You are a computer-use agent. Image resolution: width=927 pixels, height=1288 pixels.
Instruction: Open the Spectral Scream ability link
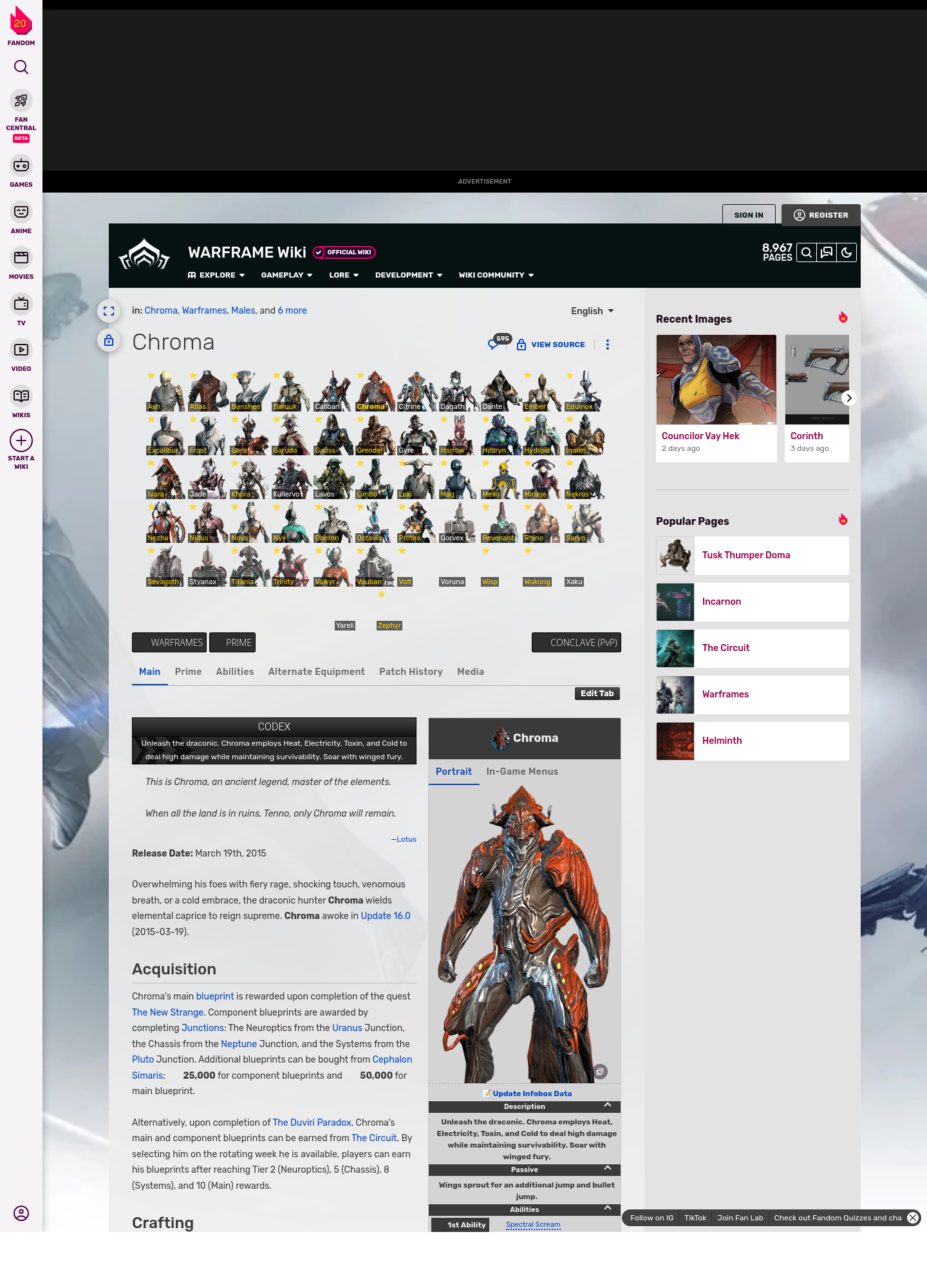pos(533,1225)
